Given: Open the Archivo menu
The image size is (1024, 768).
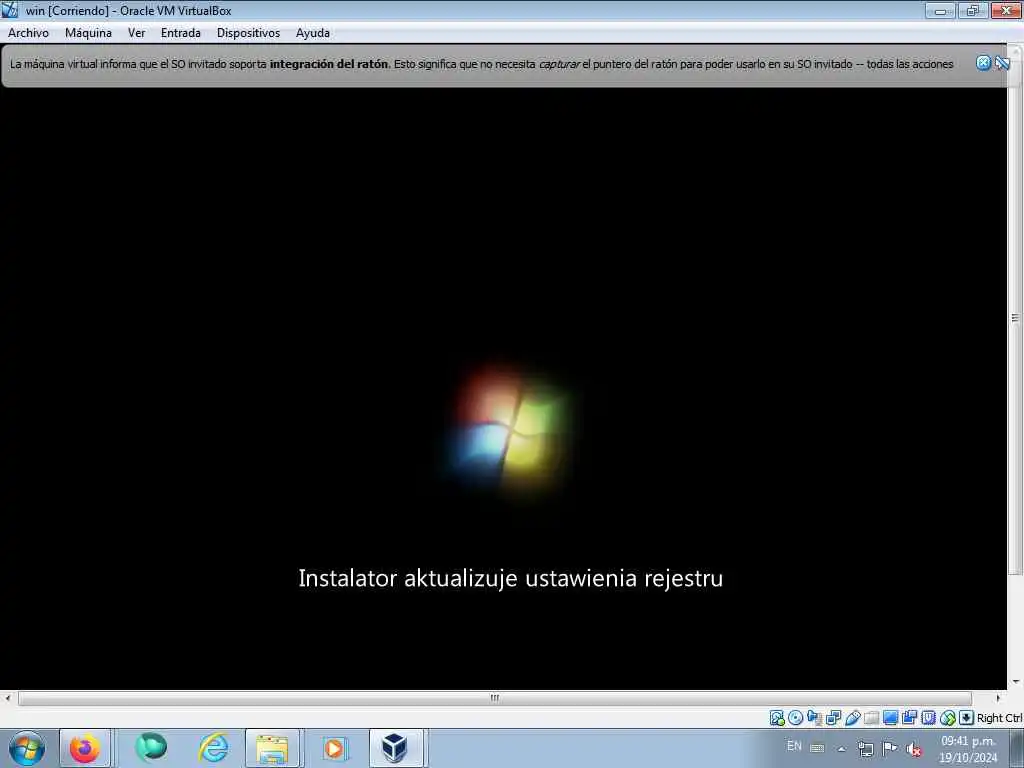Looking at the screenshot, I should coord(28,33).
